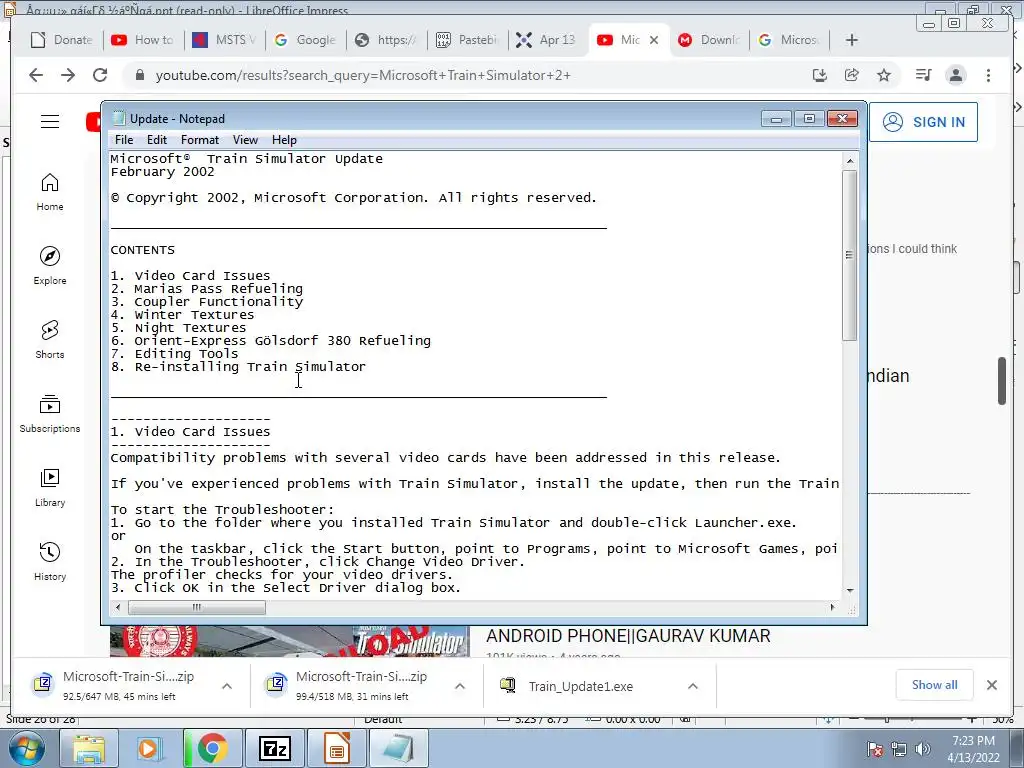The image size is (1024, 768).
Task: Close the downloads bar
Action: [x=992, y=685]
